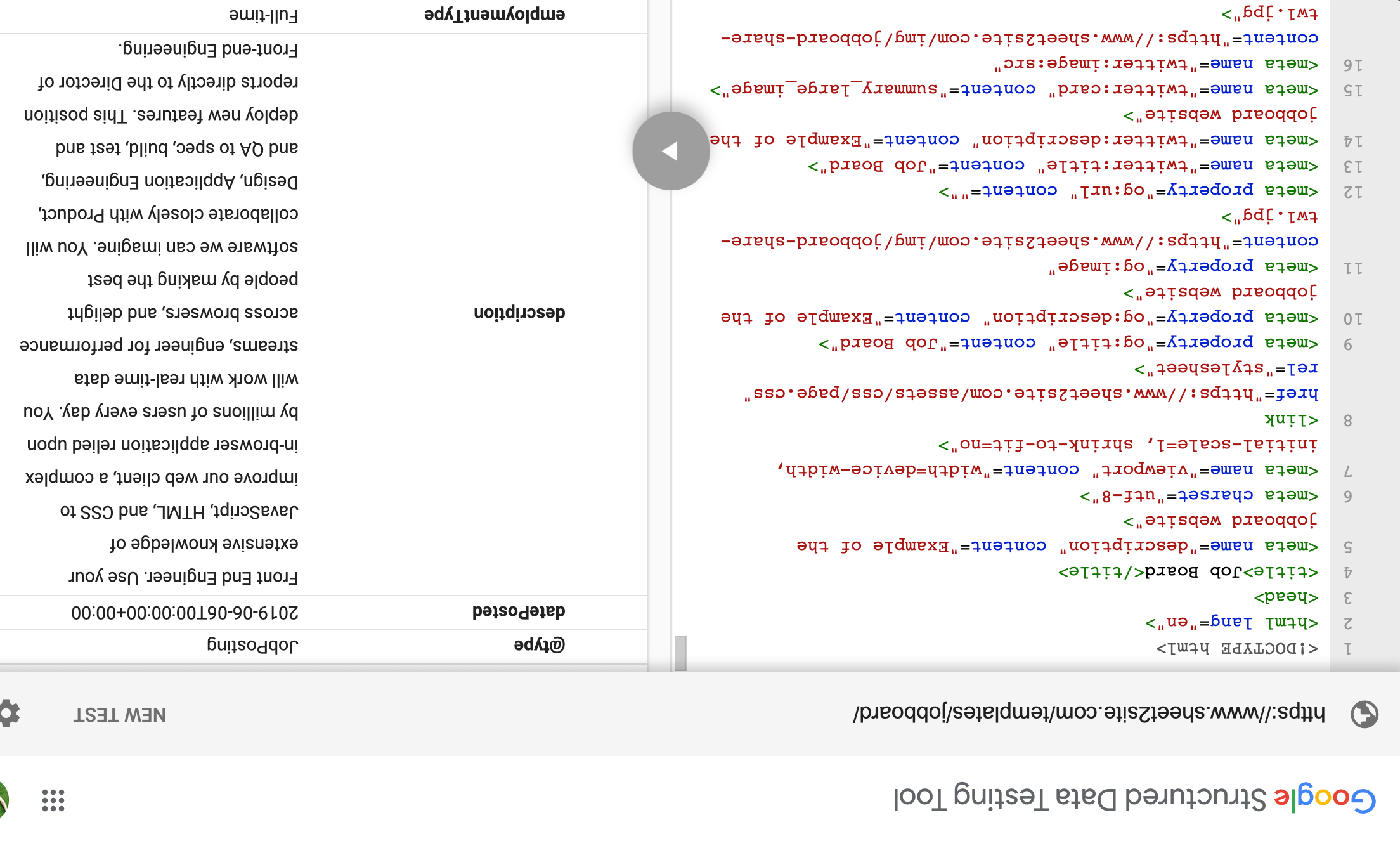Viewport: 1400px width, 841px height.
Task: Click code line number 1 in the gutter
Action: pos(1347,649)
